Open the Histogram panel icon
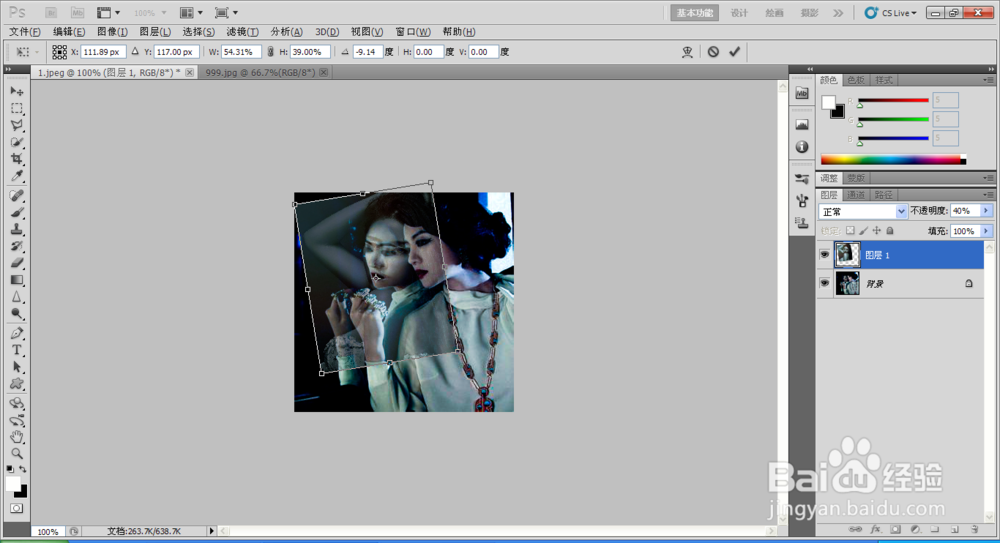 pyautogui.click(x=802, y=124)
